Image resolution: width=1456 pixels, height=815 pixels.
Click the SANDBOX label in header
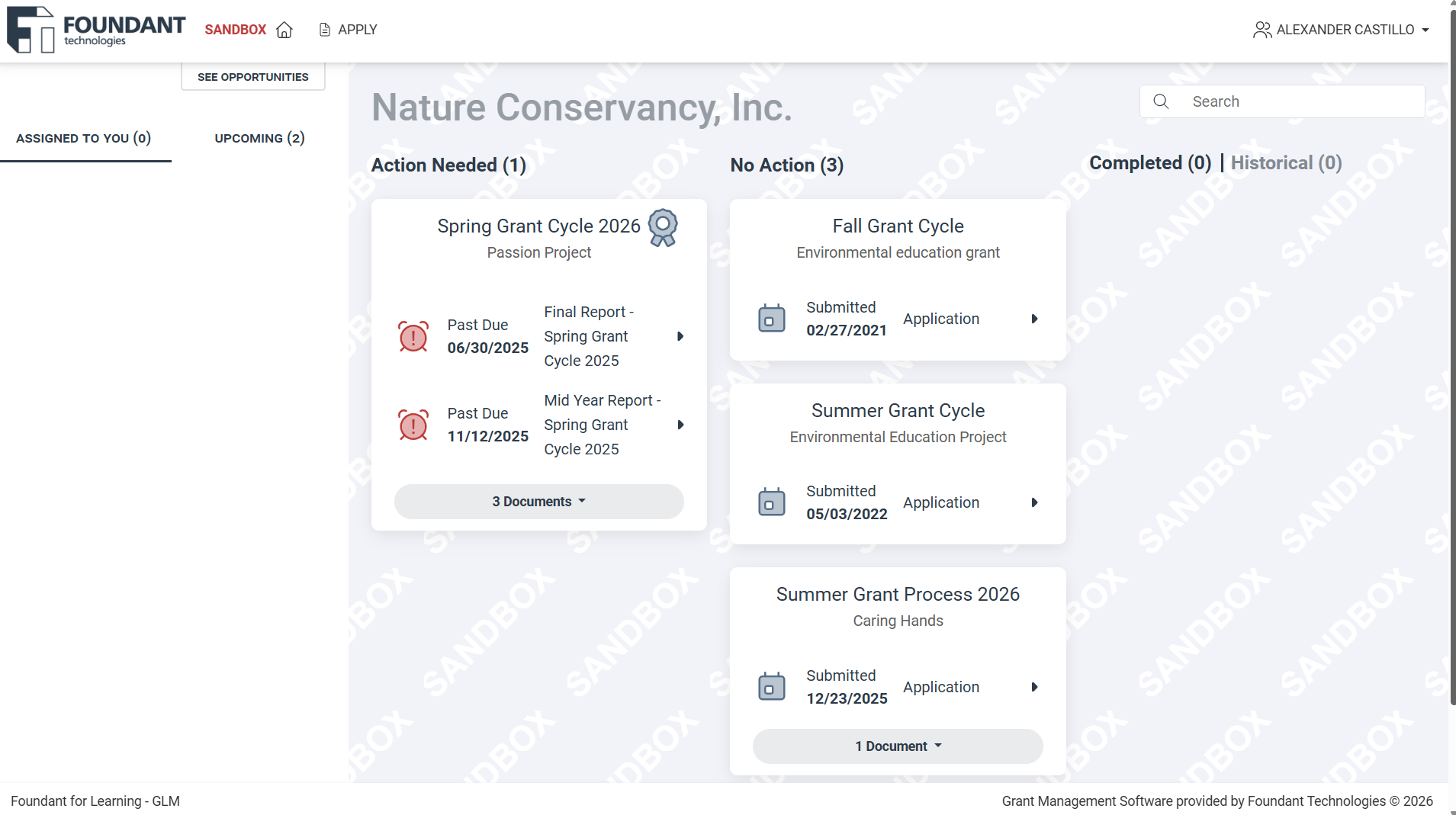pos(235,30)
